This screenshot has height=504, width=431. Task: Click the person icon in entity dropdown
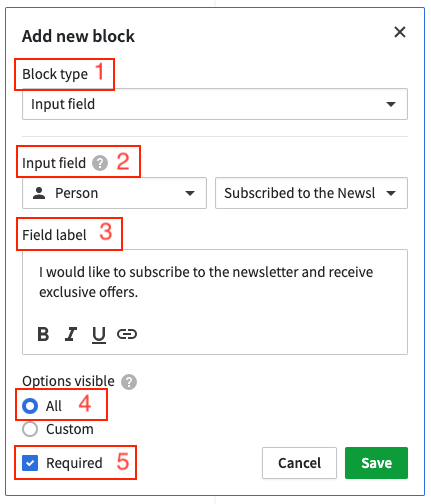coord(39,193)
